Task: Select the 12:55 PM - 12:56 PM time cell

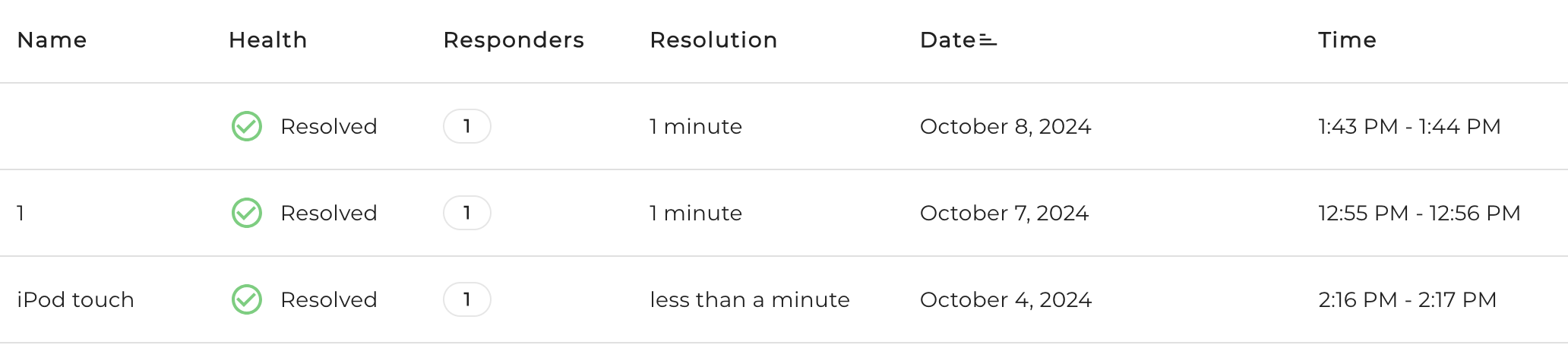Action: pyautogui.click(x=1419, y=213)
